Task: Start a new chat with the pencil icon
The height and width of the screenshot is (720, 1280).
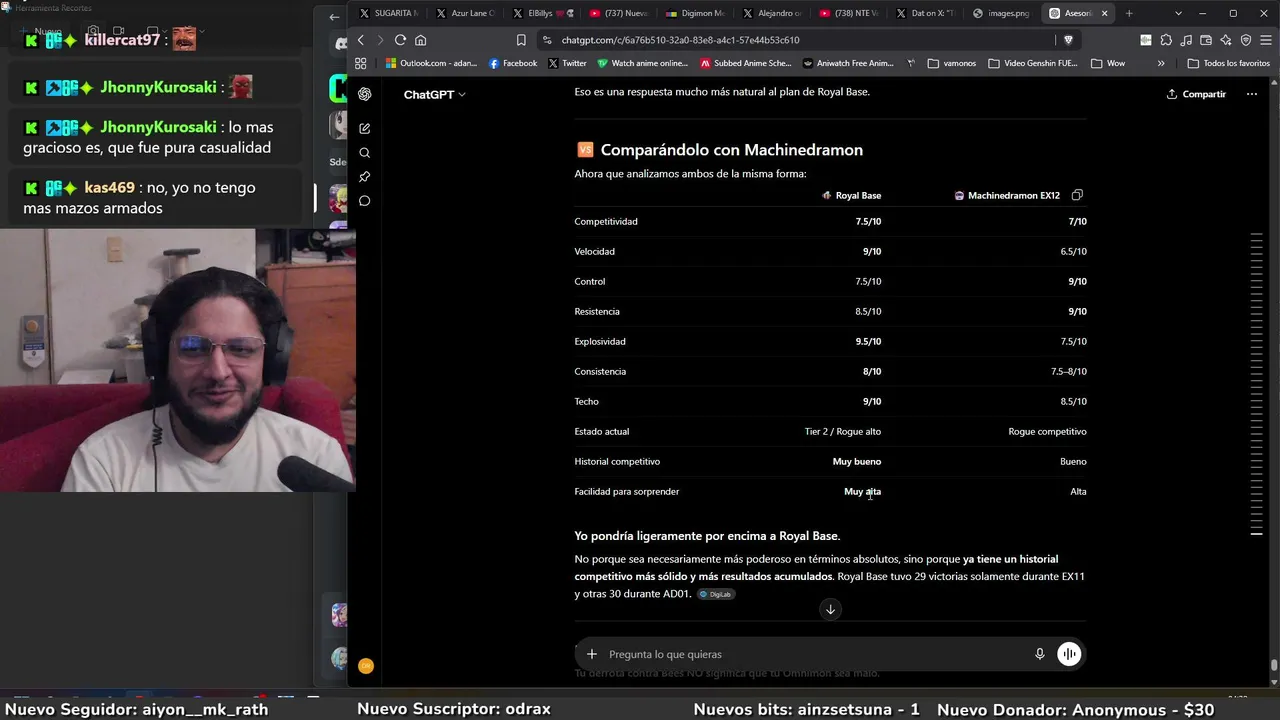Action: [365, 129]
